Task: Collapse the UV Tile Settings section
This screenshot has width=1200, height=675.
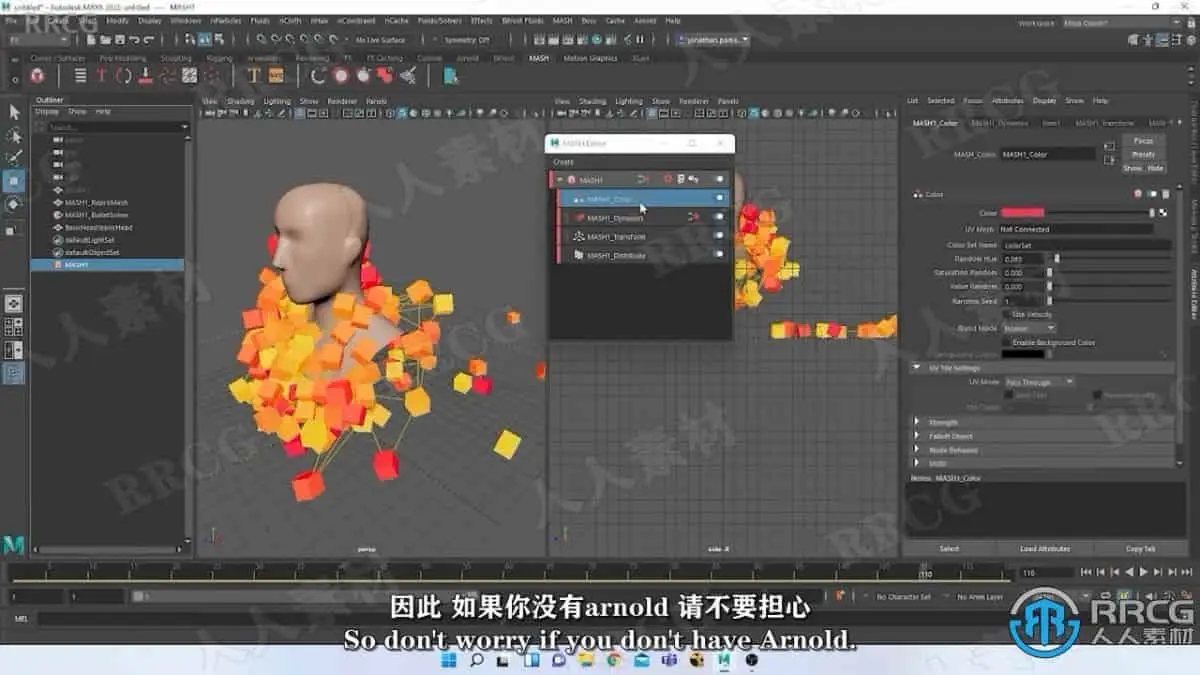Action: (x=918, y=368)
